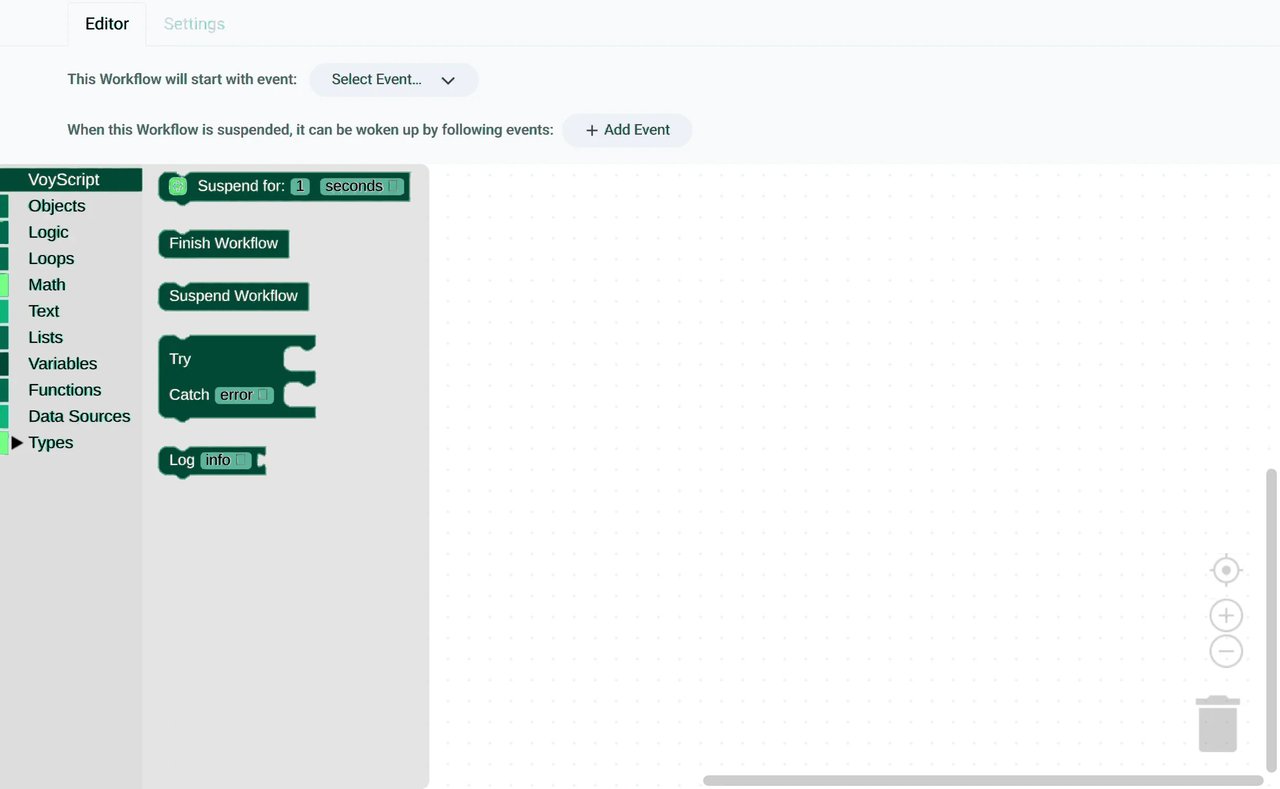Select the Suspend Workflow block
The height and width of the screenshot is (789, 1280).
234,296
